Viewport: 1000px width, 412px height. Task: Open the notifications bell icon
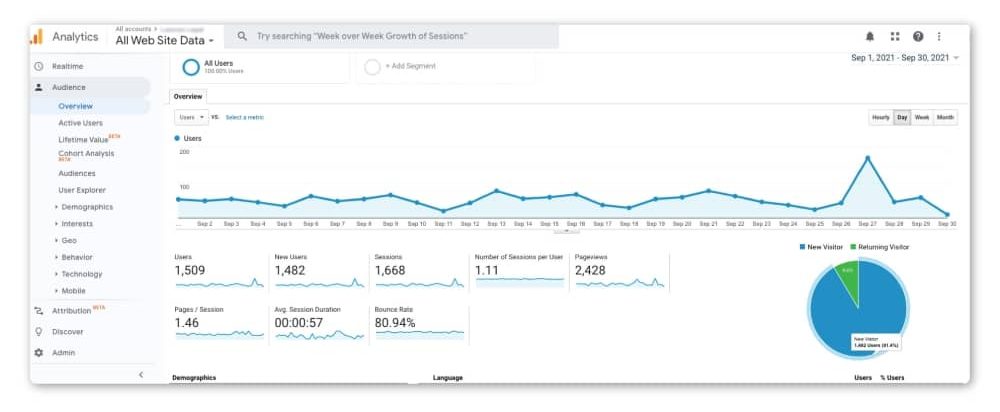[x=869, y=36]
